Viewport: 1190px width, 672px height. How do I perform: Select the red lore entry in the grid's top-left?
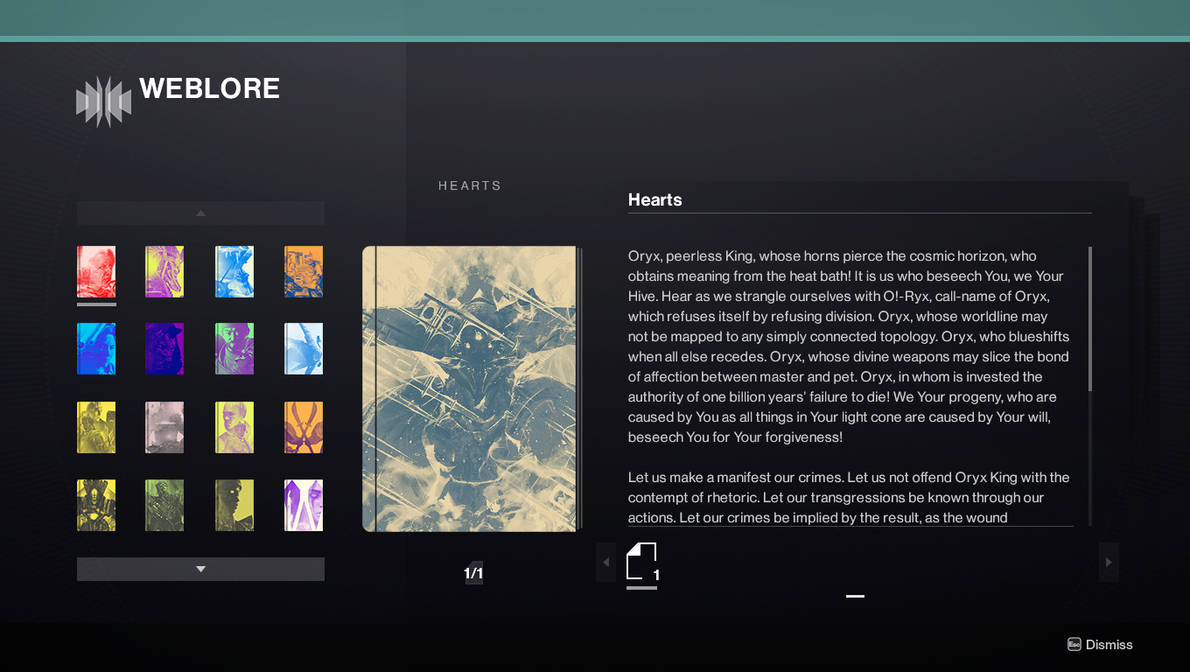pos(96,271)
